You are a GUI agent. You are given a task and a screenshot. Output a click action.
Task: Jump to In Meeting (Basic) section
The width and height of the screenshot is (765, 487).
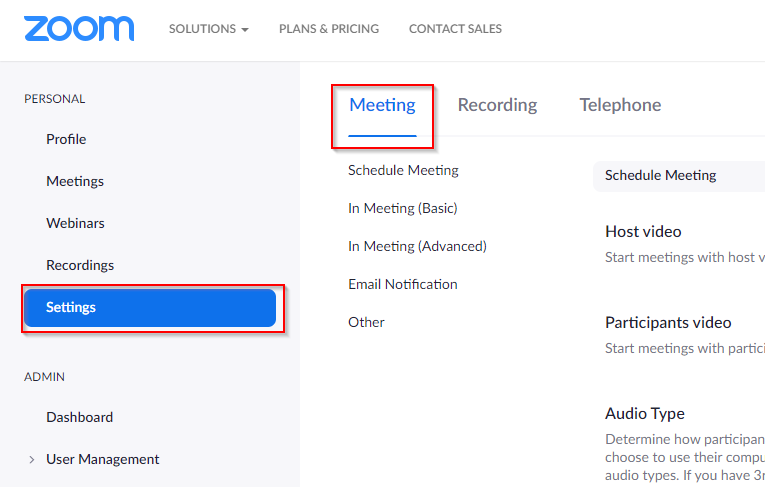point(403,208)
